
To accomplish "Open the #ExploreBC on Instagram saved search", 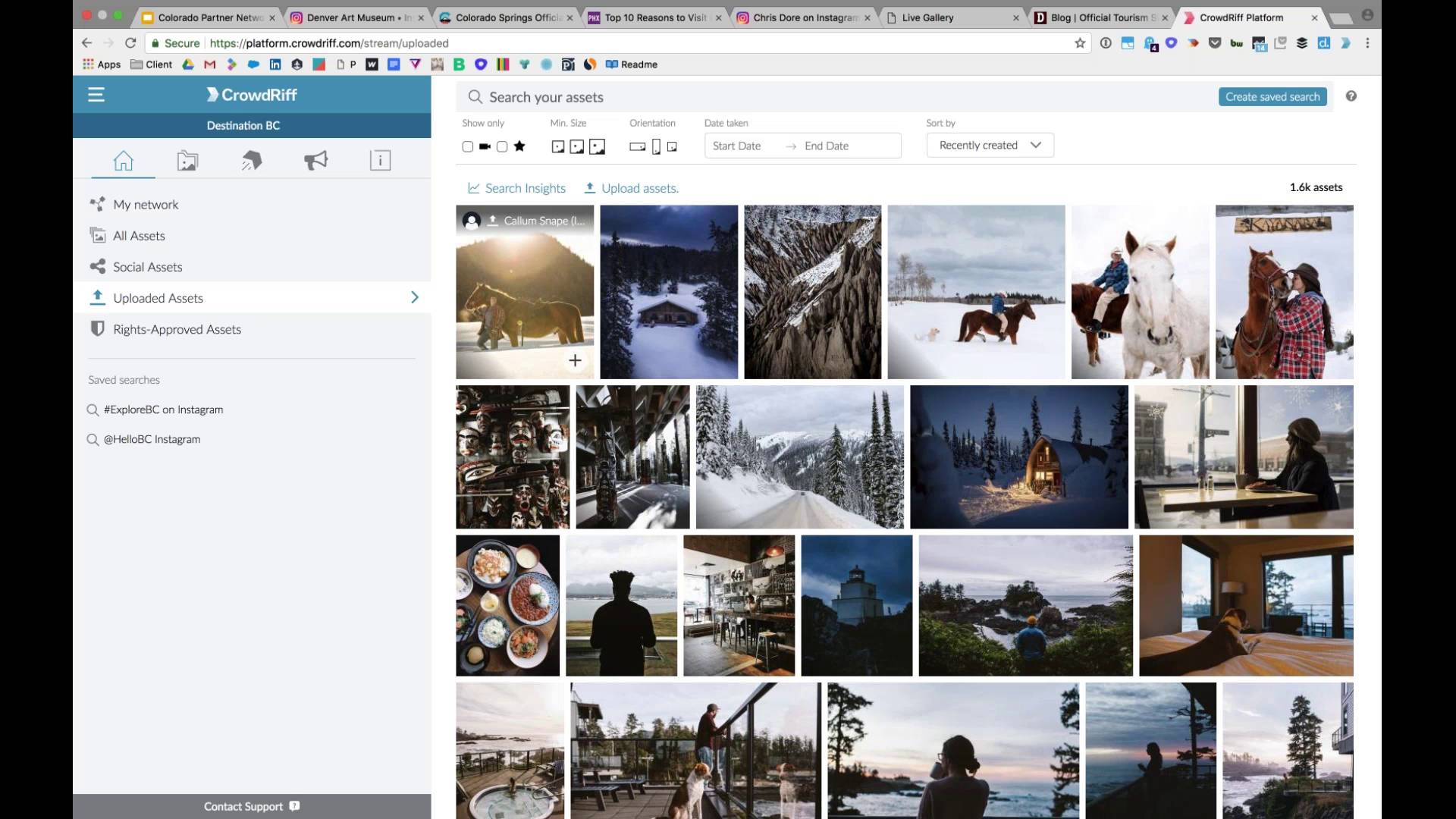I will [163, 409].
